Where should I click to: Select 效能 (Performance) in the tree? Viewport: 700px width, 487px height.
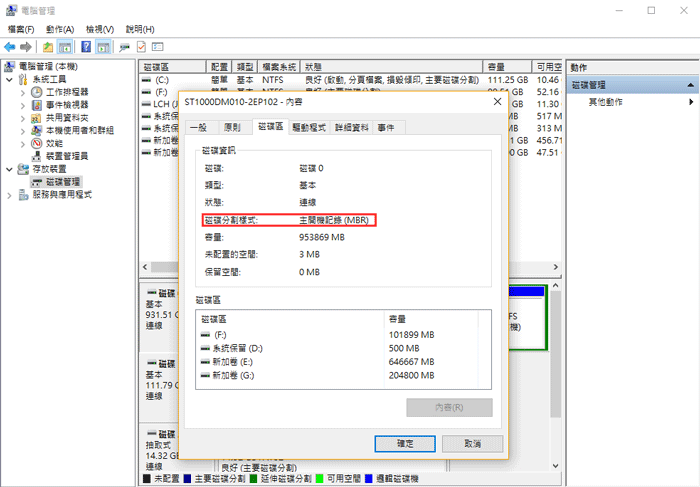click(54, 143)
